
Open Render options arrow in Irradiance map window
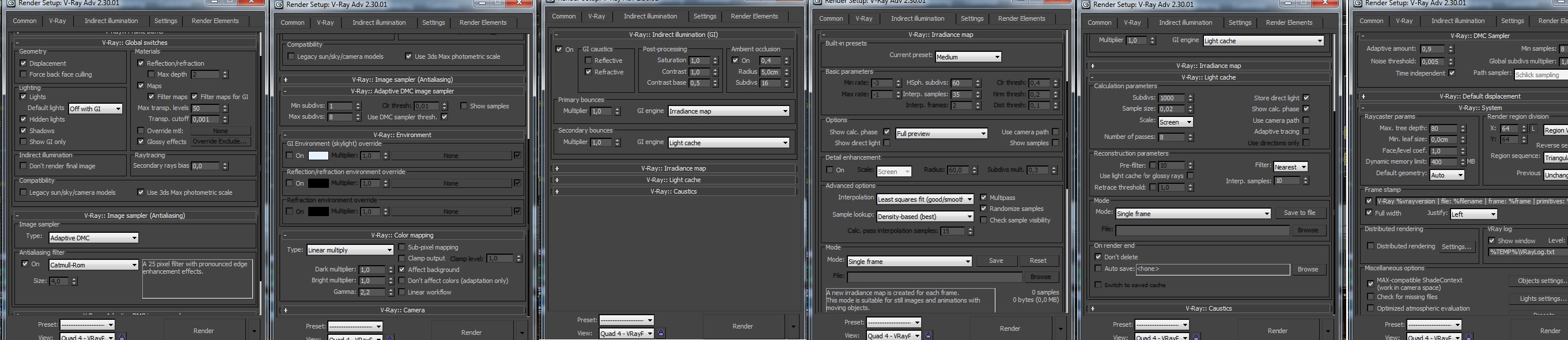(1061, 328)
